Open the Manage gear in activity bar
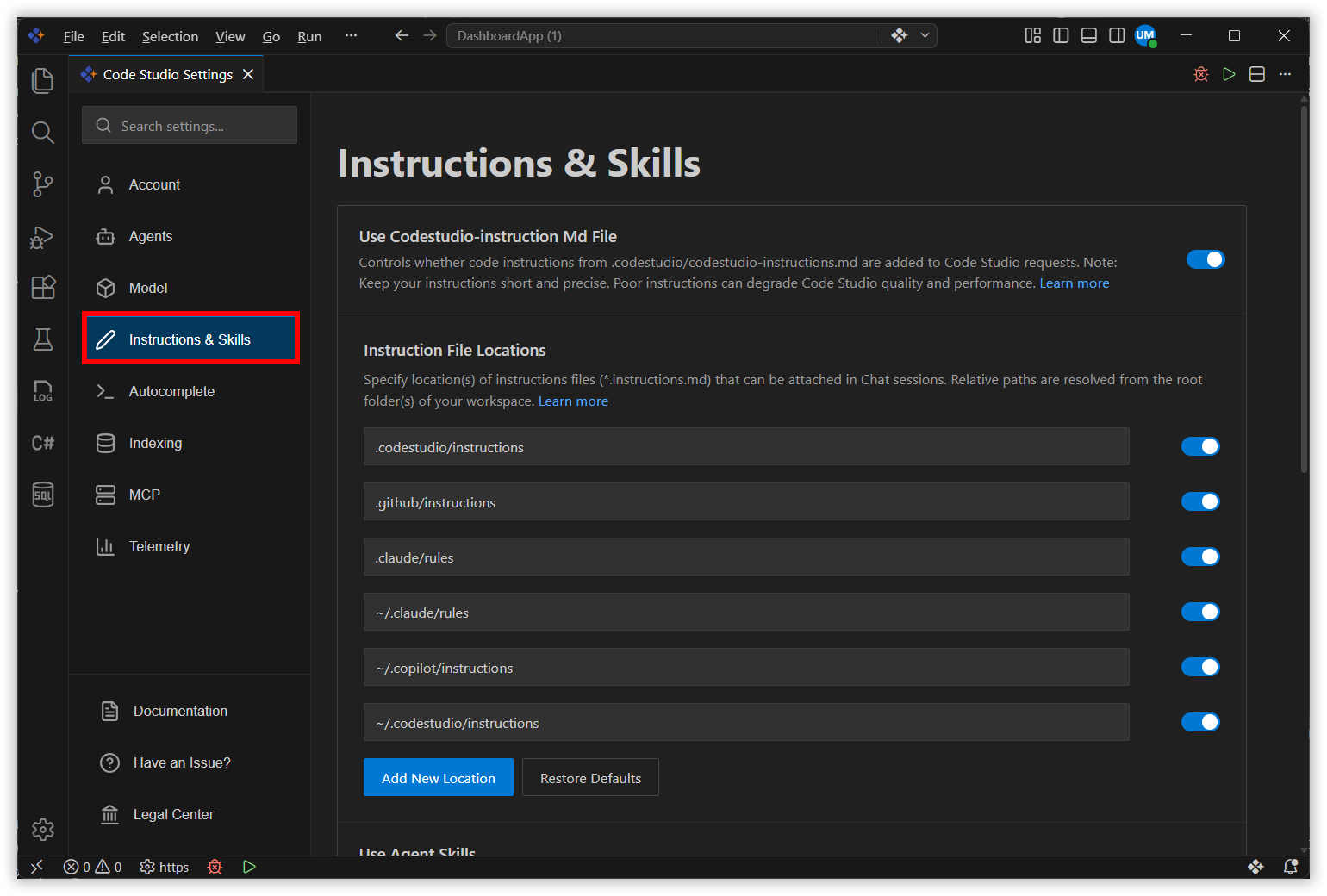Image resolution: width=1327 pixels, height=896 pixels. [42, 829]
